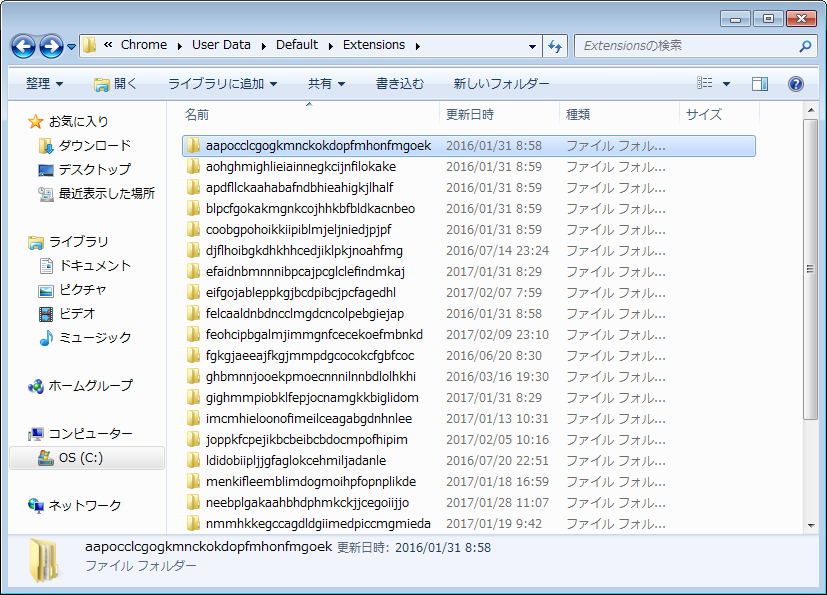
Task: Click User Data in the breadcrumb path
Action: pos(222,45)
